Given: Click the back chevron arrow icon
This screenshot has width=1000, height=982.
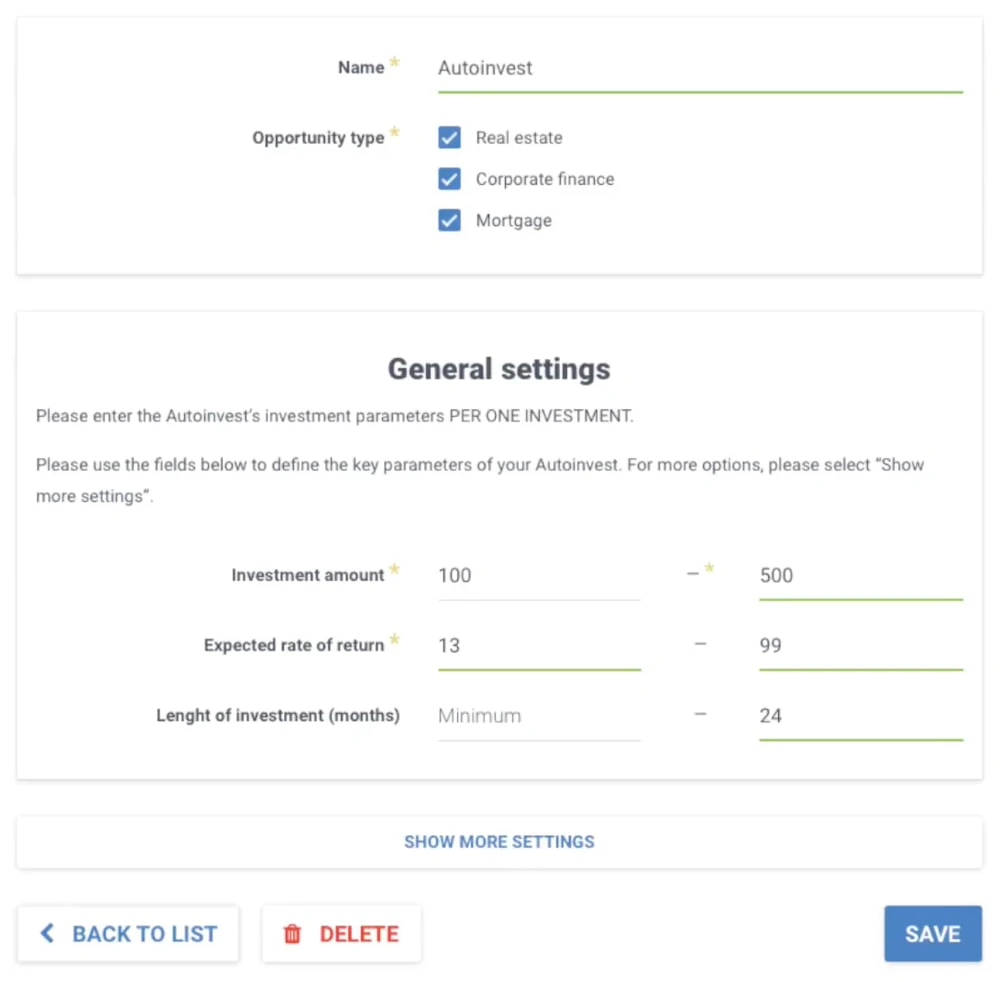Looking at the screenshot, I should tap(47, 933).
